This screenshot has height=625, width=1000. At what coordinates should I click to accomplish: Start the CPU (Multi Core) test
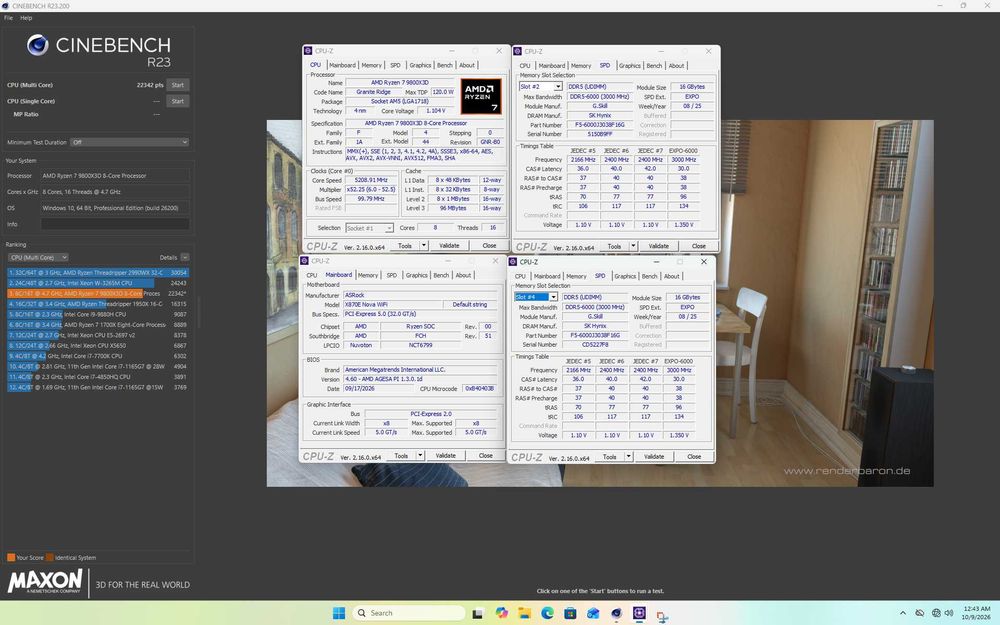pos(177,85)
